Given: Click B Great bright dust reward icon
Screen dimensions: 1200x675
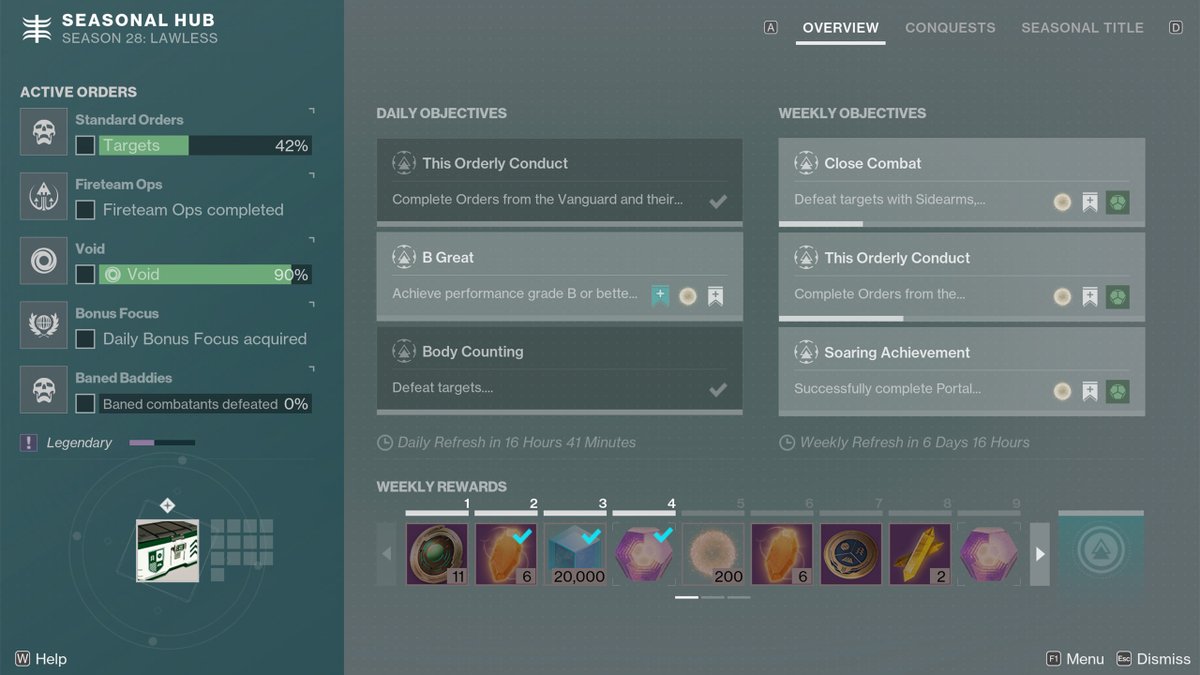Looking at the screenshot, I should click(x=687, y=296).
